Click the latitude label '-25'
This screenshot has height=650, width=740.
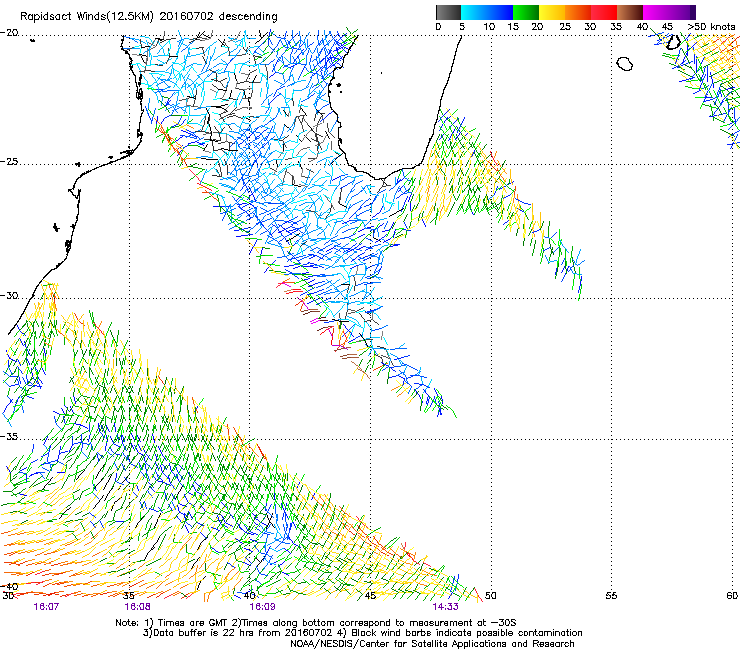[x=9, y=162]
